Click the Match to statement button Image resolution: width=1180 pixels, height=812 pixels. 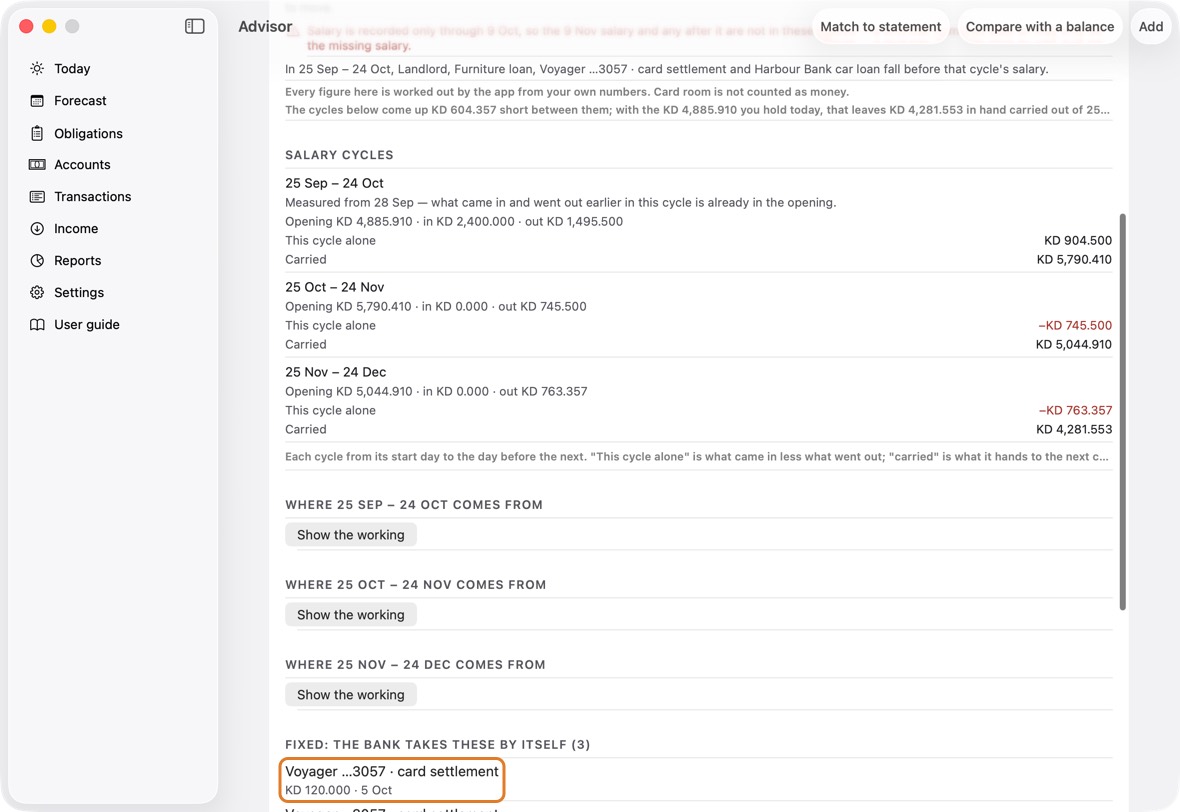click(880, 26)
